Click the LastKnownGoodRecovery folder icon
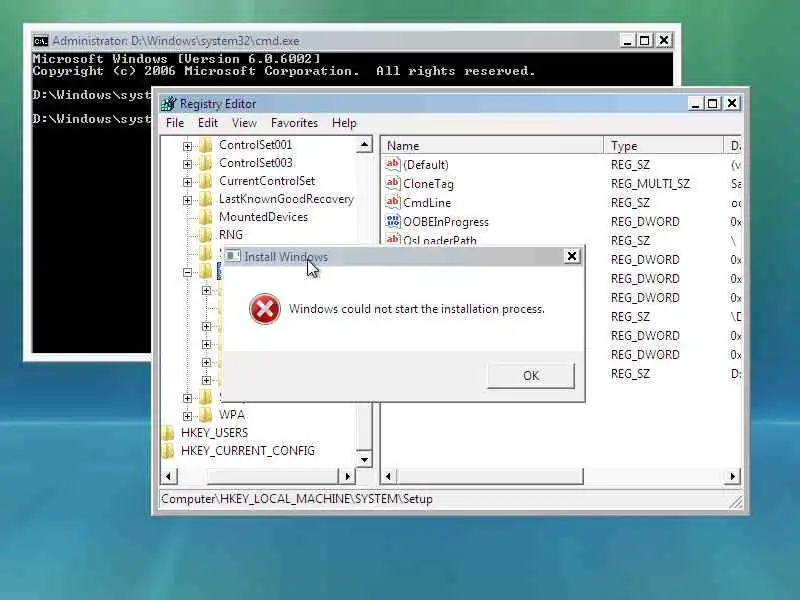Image resolution: width=800 pixels, height=600 pixels. click(205, 199)
